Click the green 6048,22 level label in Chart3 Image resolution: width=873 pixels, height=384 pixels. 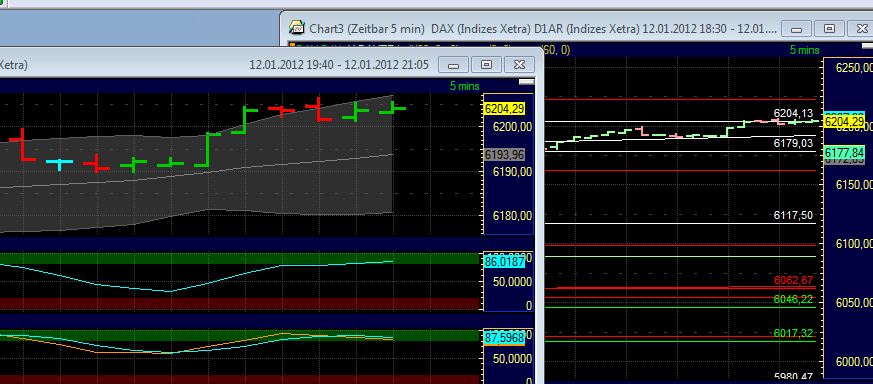tap(793, 299)
